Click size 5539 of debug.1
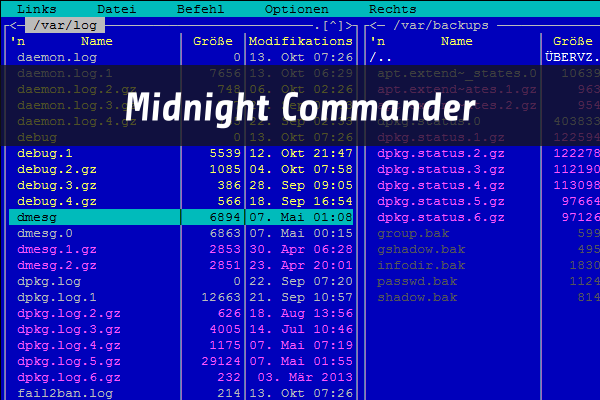 click(225, 153)
